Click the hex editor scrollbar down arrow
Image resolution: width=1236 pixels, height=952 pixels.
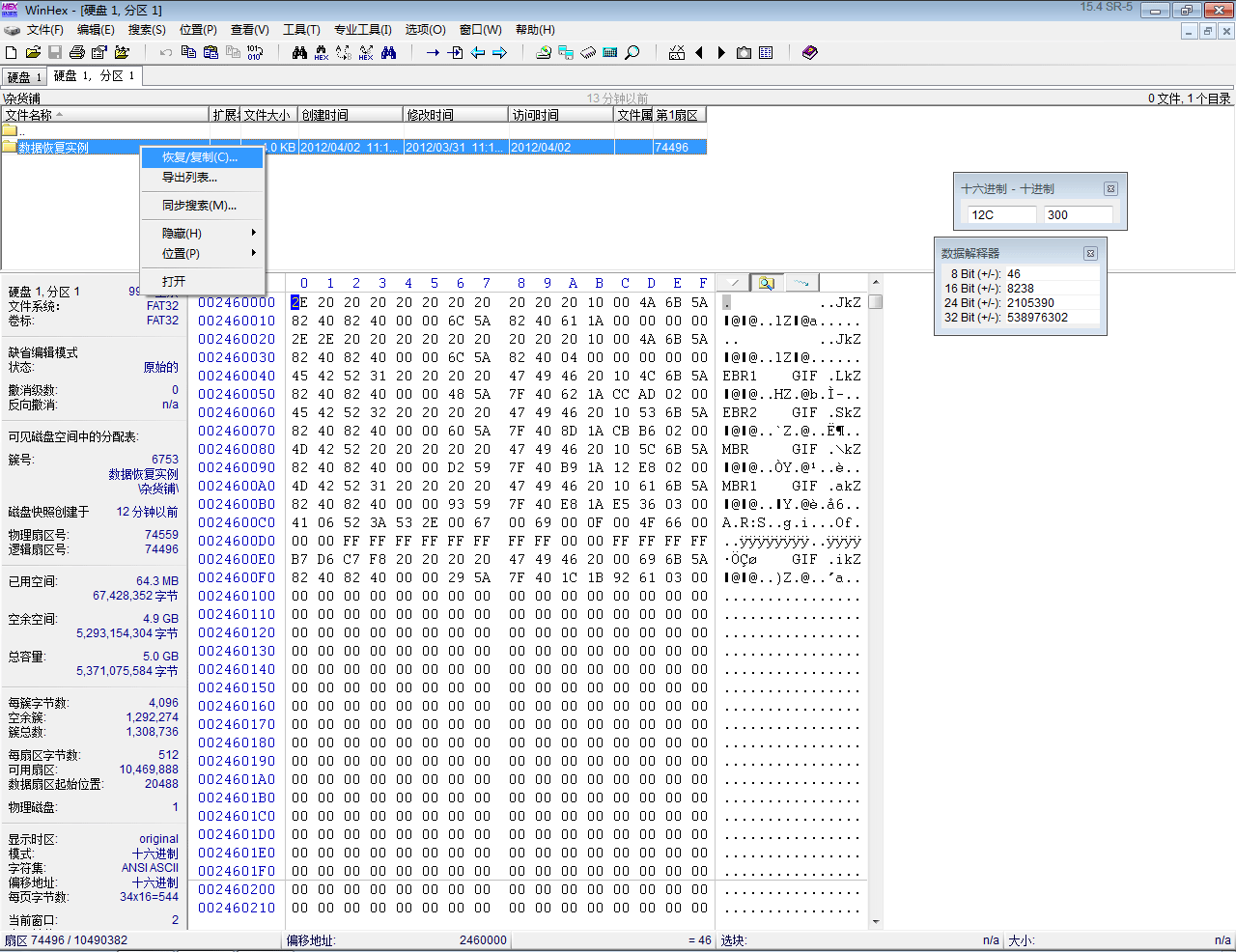coord(876,922)
